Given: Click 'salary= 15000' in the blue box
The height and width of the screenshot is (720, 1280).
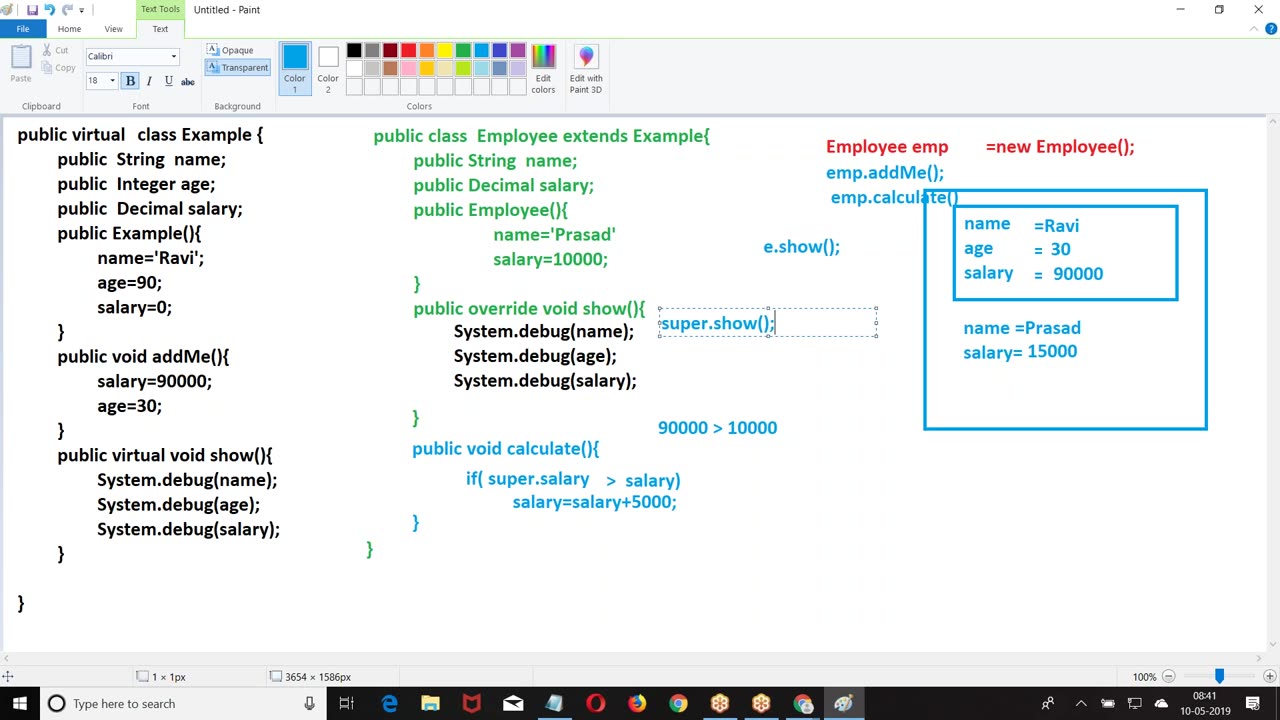Looking at the screenshot, I should tap(1020, 352).
